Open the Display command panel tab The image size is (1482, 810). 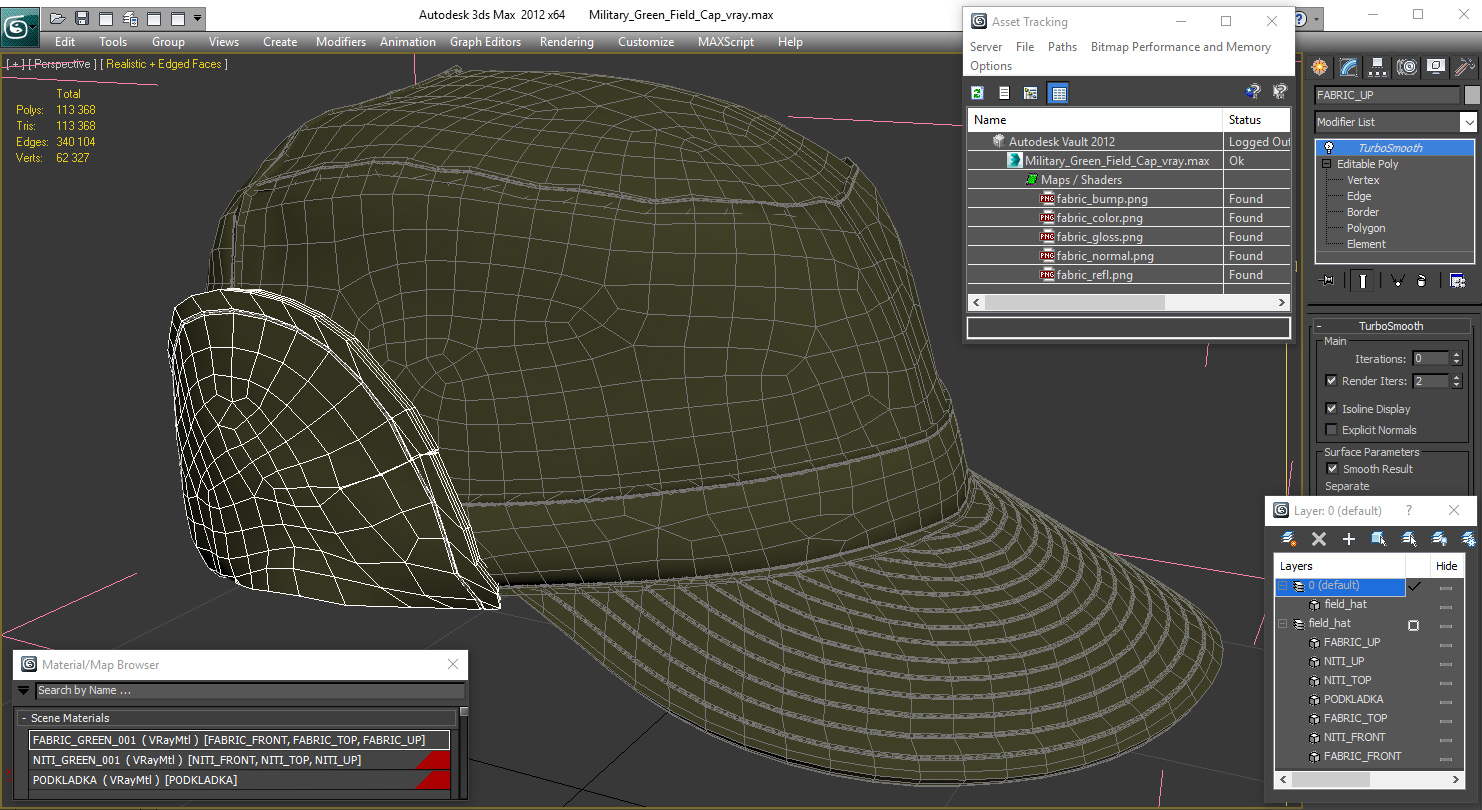click(x=1436, y=67)
